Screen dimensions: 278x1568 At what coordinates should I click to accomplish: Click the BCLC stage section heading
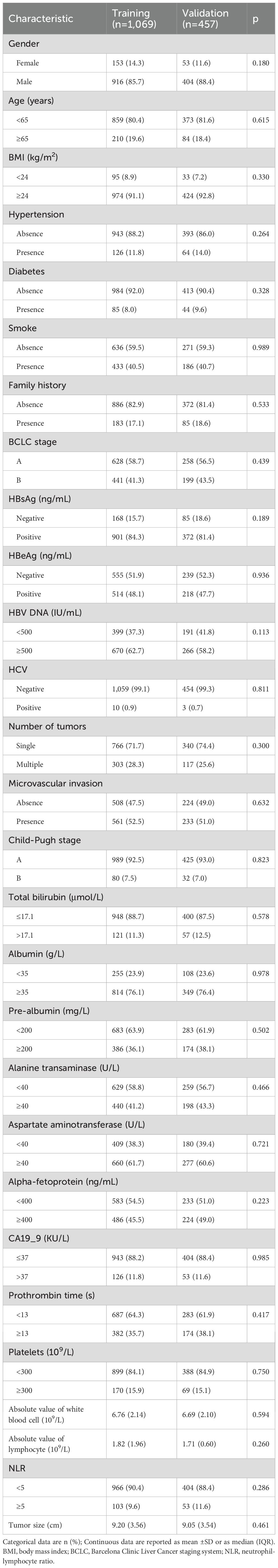tap(32, 442)
